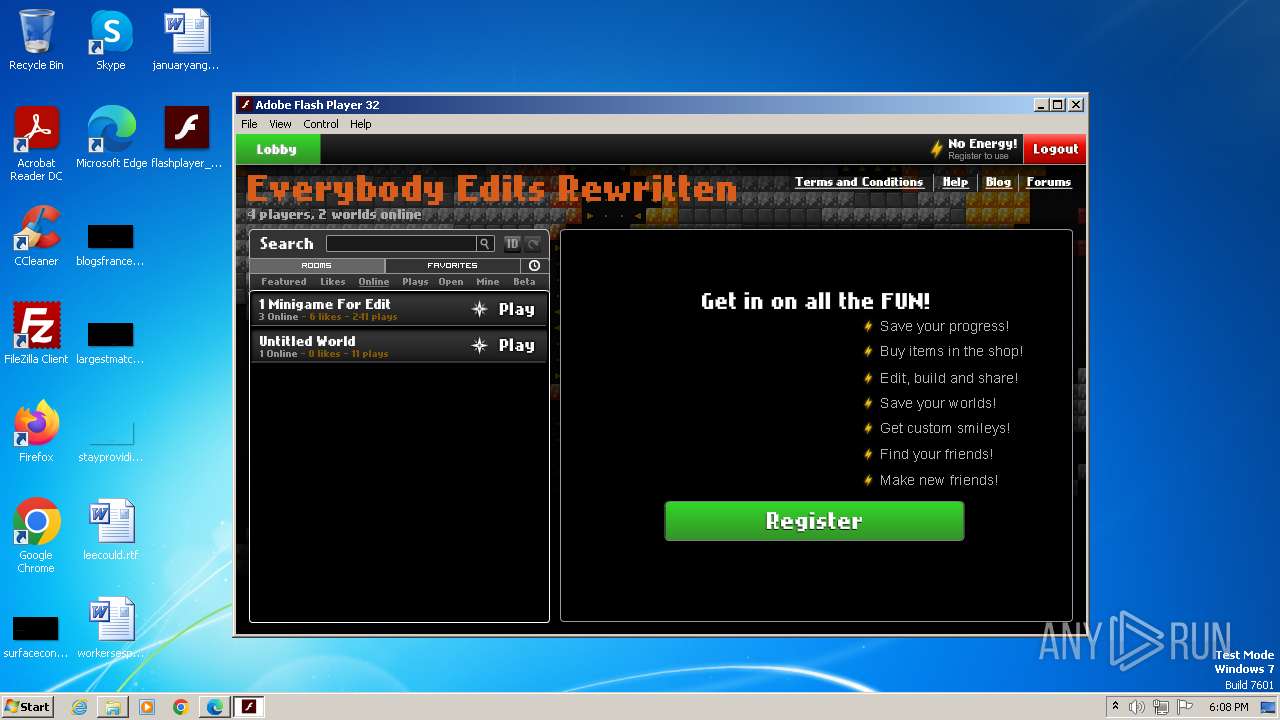1280x720 pixels.
Task: Click Edge in the taskbar
Action: (214, 707)
